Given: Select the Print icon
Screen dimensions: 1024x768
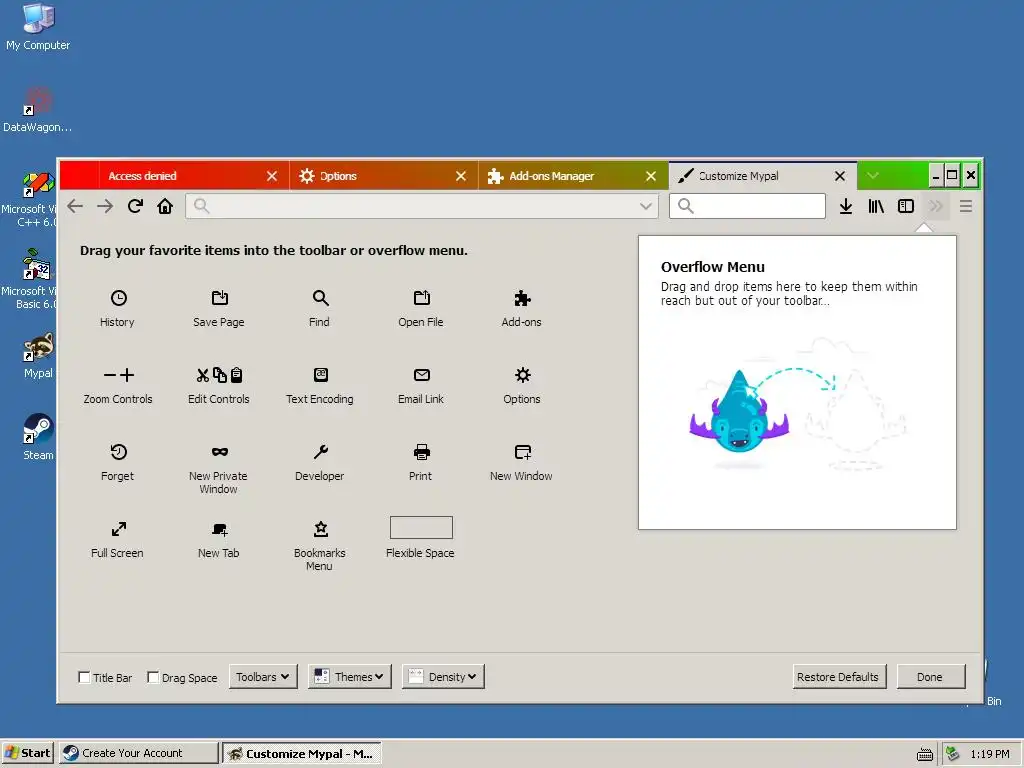Looking at the screenshot, I should (421, 452).
